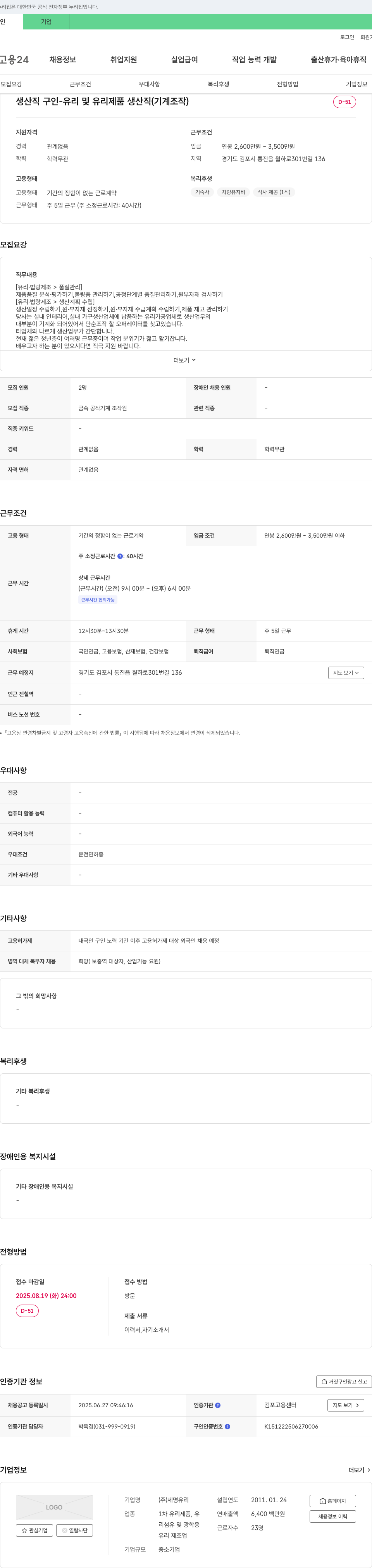The height and width of the screenshot is (1568, 372).
Task: Click the 퇴직연금 cell
Action: 275,651
